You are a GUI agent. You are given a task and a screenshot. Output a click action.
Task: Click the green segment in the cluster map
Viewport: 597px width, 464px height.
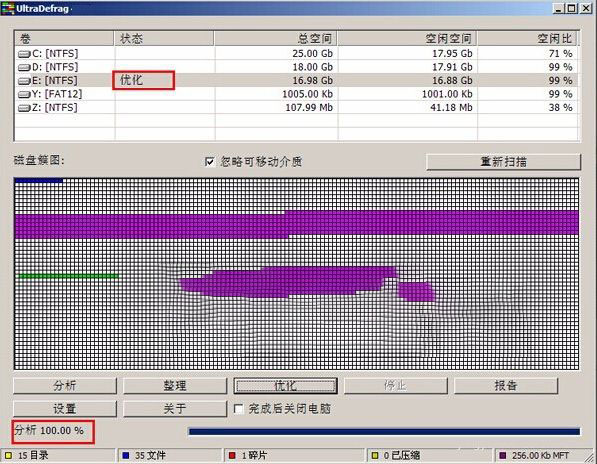(68, 276)
